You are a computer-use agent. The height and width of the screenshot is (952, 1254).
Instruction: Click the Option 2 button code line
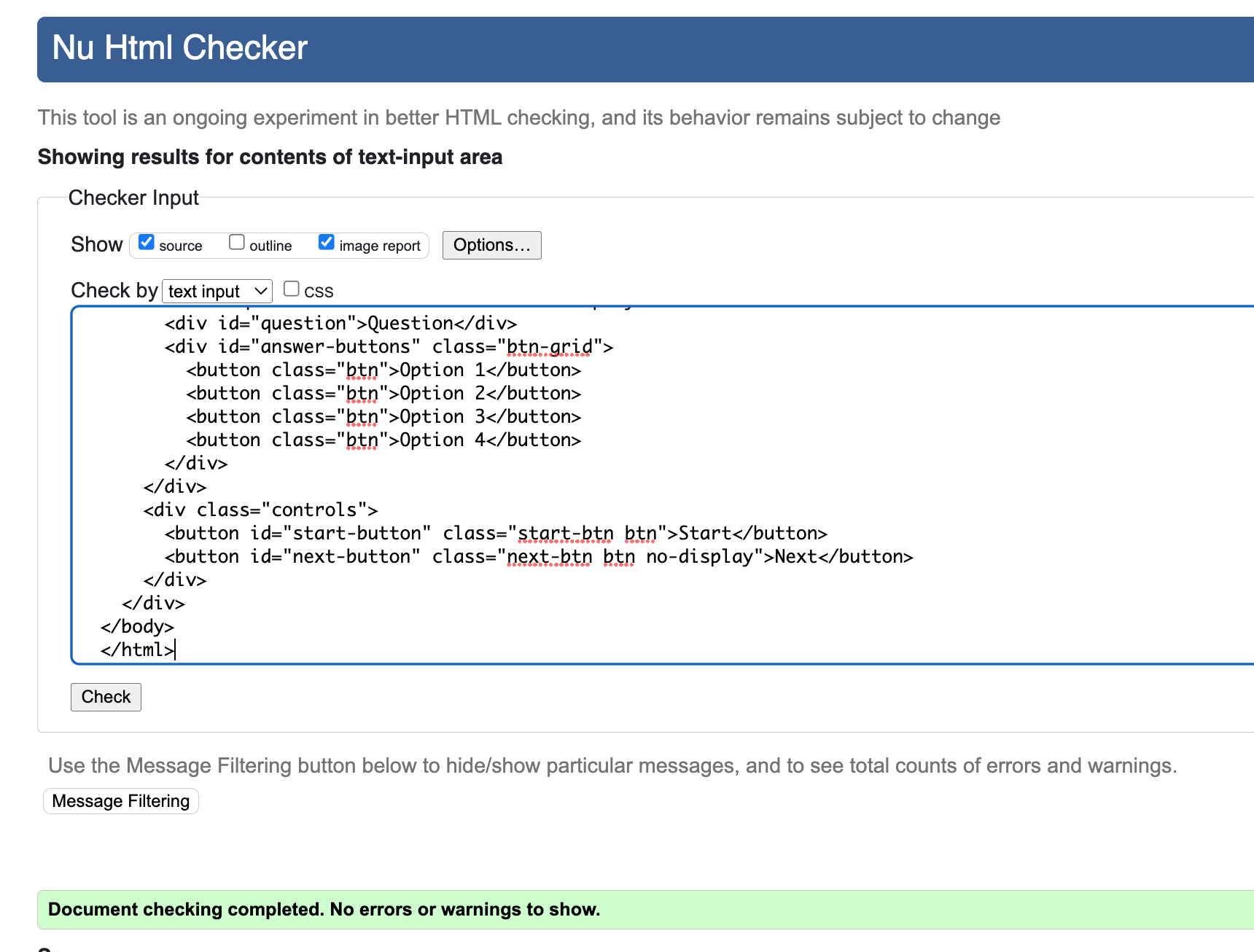coord(383,394)
